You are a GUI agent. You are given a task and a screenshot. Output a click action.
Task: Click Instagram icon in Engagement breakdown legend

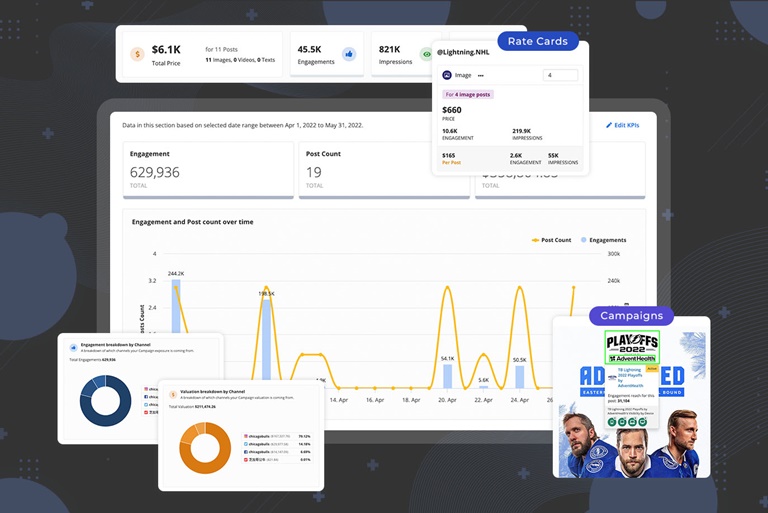146,389
